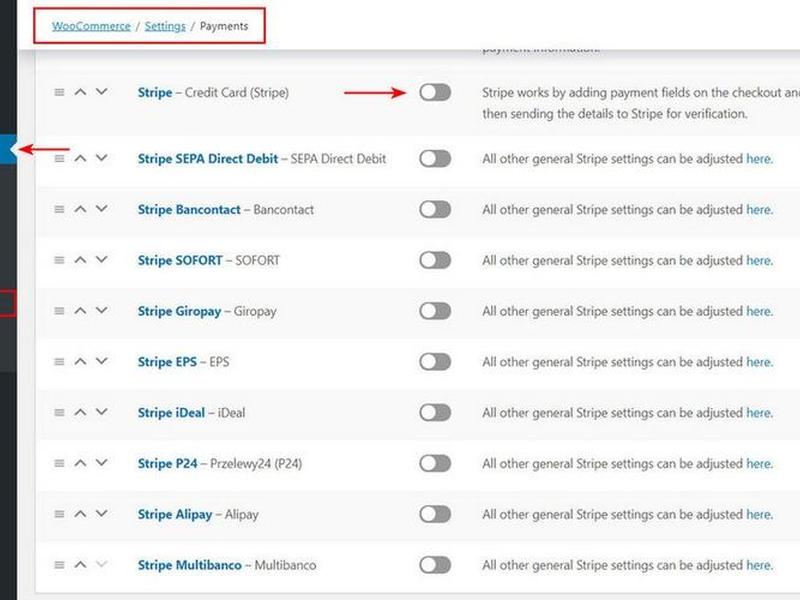Move Stripe SOFORT up one position

pyautogui.click(x=81, y=260)
